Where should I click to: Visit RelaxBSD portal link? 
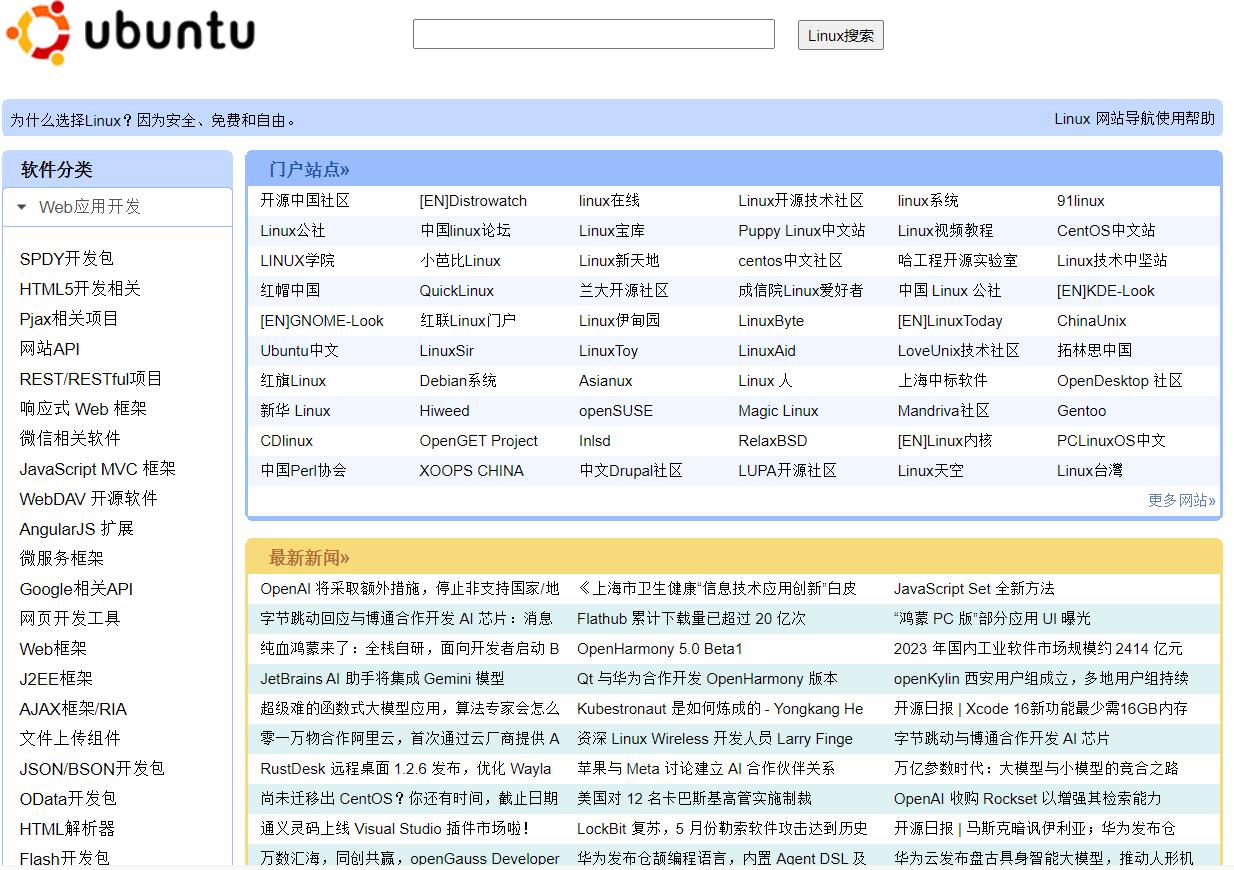(773, 441)
